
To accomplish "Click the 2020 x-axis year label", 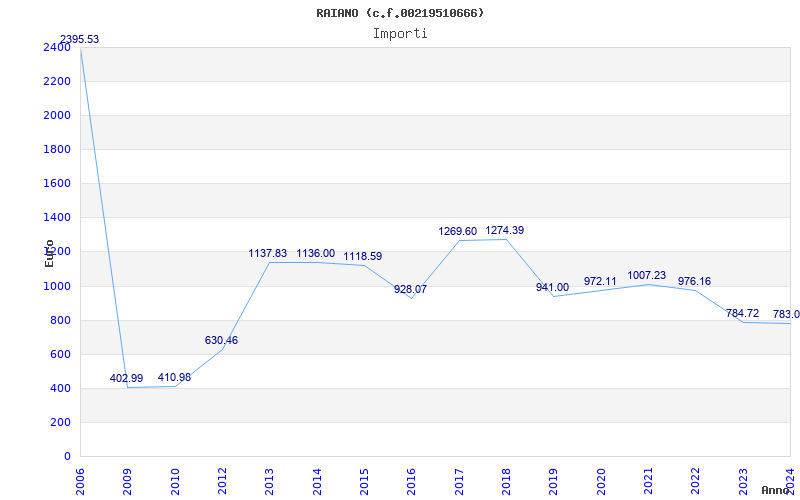I will (601, 481).
